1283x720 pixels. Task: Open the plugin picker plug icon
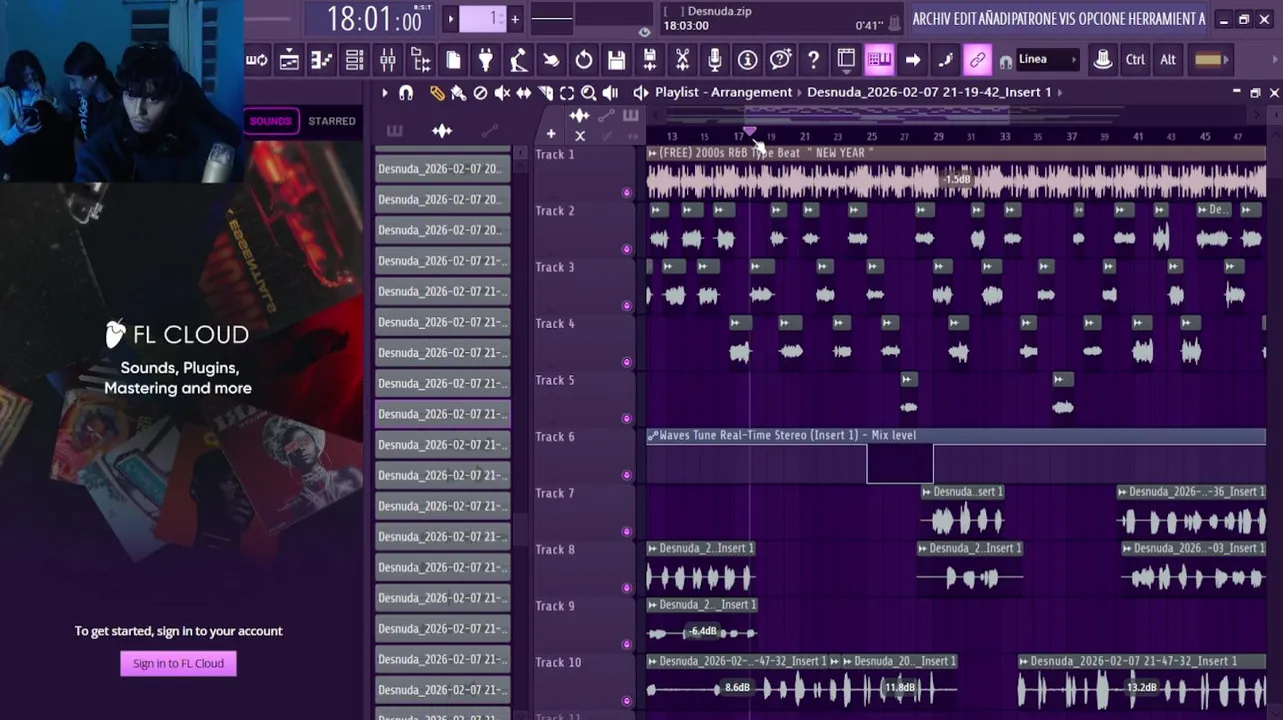click(x=486, y=60)
